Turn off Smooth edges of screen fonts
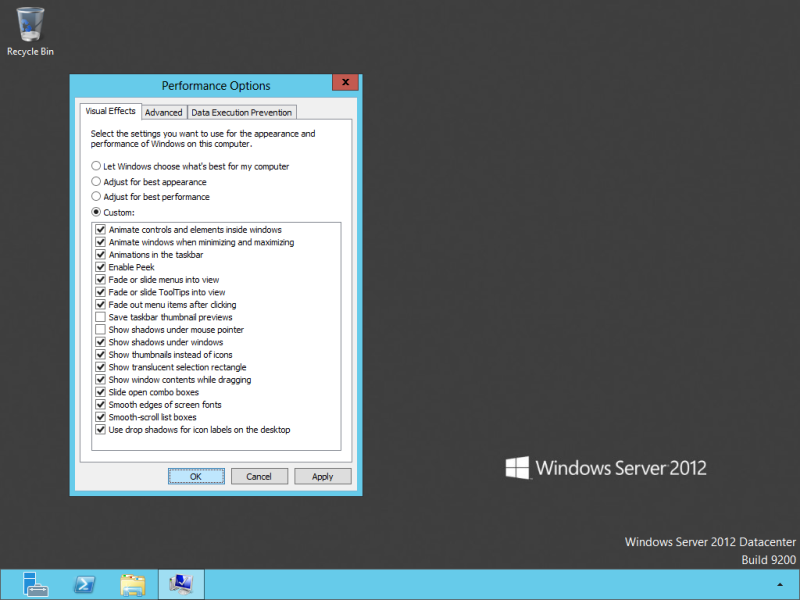Viewport: 800px width, 600px height. click(x=101, y=405)
